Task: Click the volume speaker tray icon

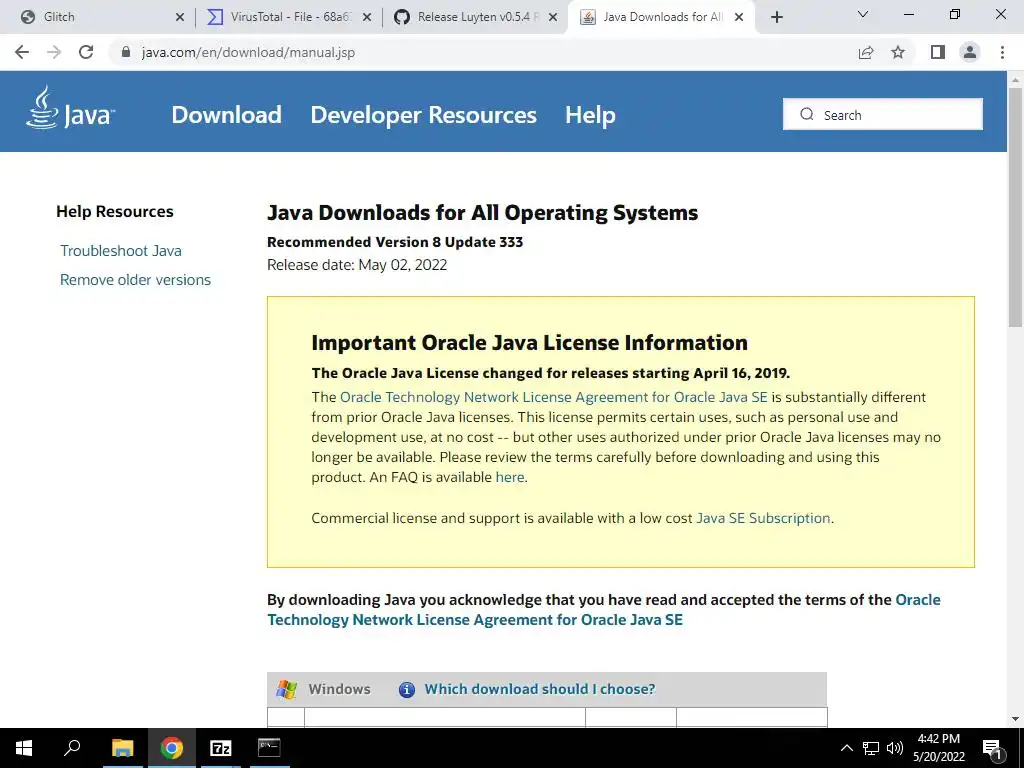Action: (x=895, y=748)
